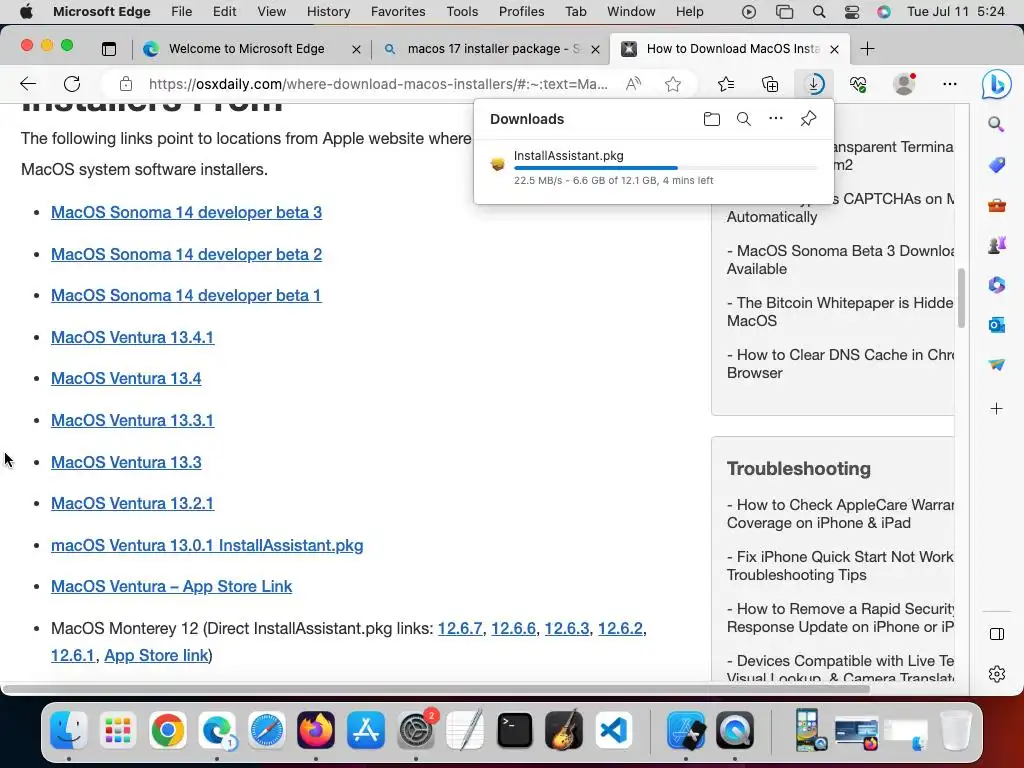Open MacOS Ventura App Store Link
The height and width of the screenshot is (768, 1024).
coord(171,586)
